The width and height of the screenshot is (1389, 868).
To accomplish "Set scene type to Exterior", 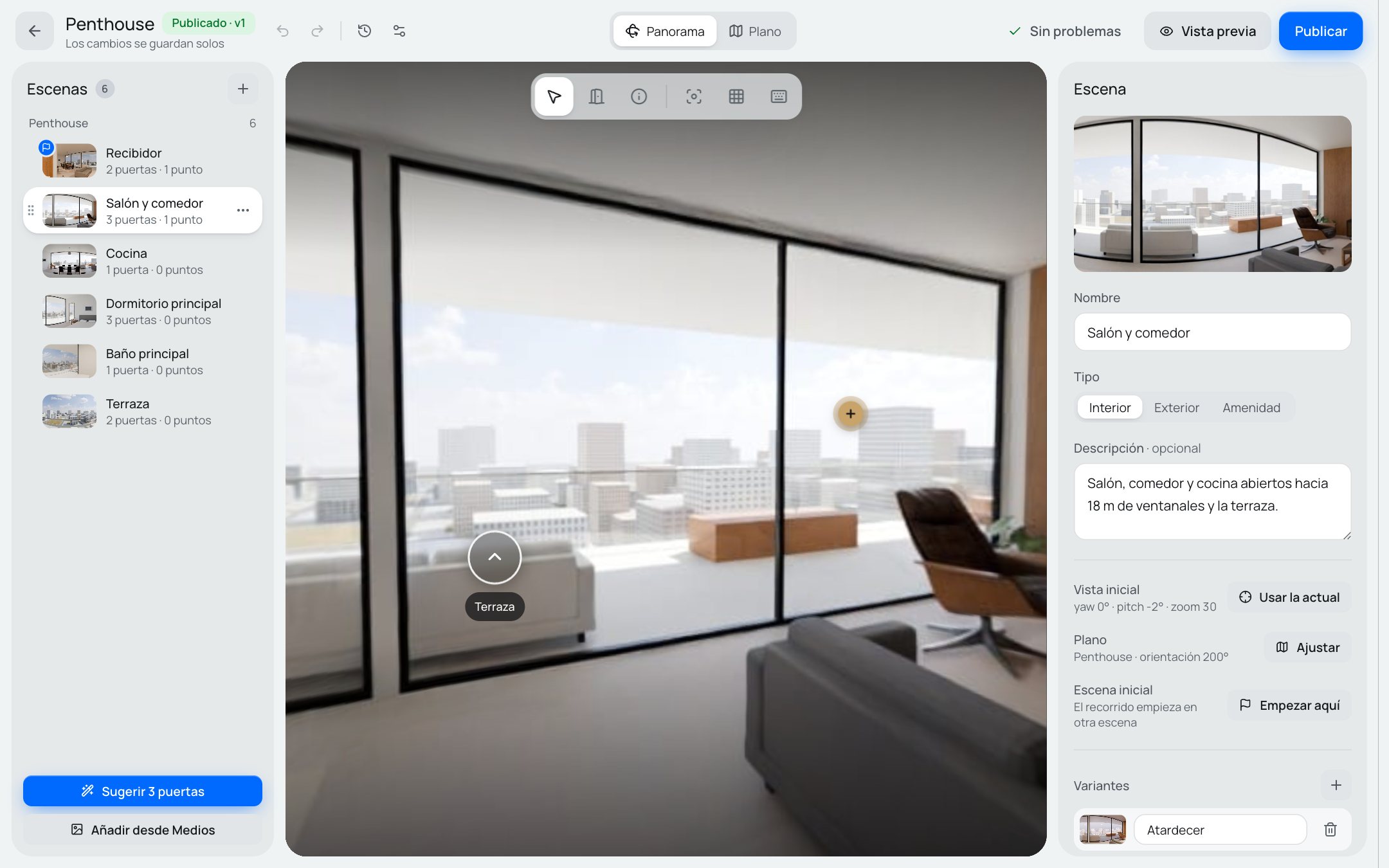I will click(x=1176, y=408).
